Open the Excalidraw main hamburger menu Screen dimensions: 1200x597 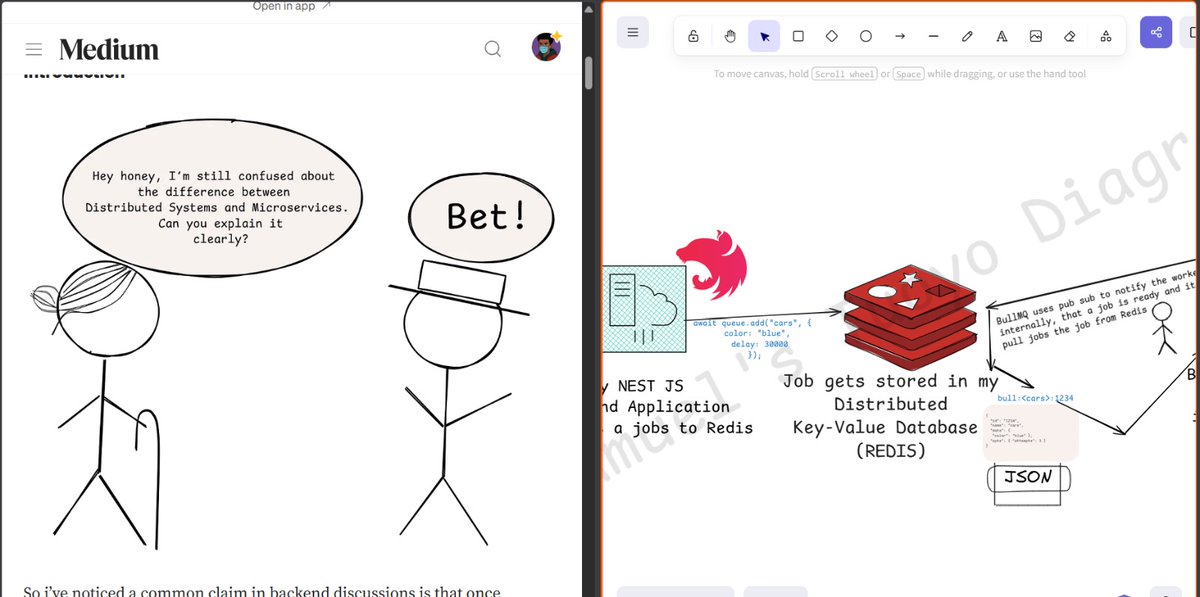(632, 33)
